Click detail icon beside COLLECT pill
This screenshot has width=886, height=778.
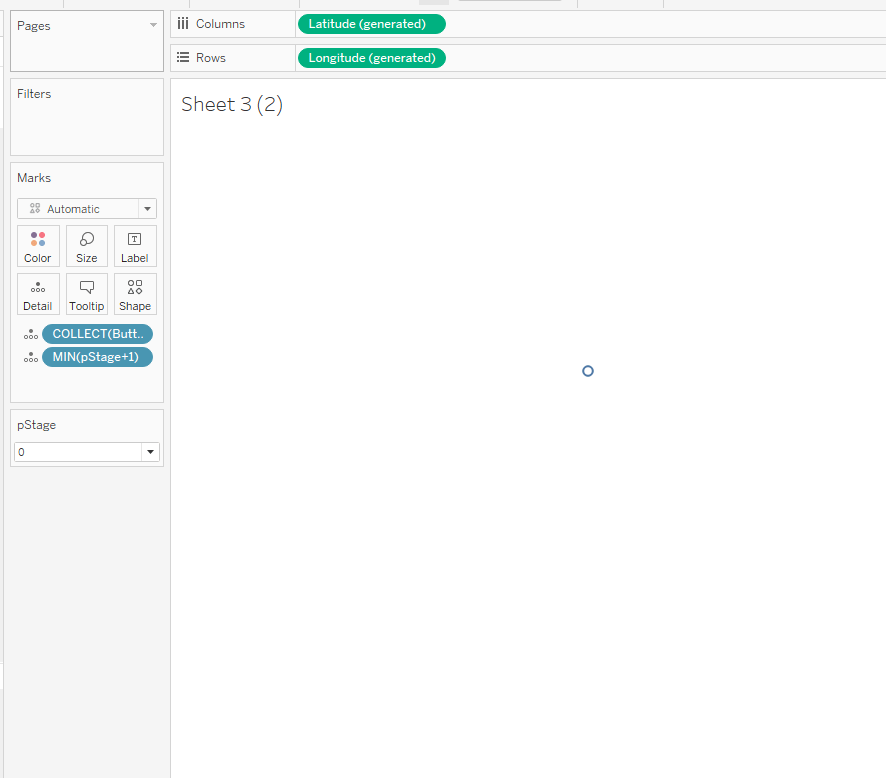click(x=31, y=335)
